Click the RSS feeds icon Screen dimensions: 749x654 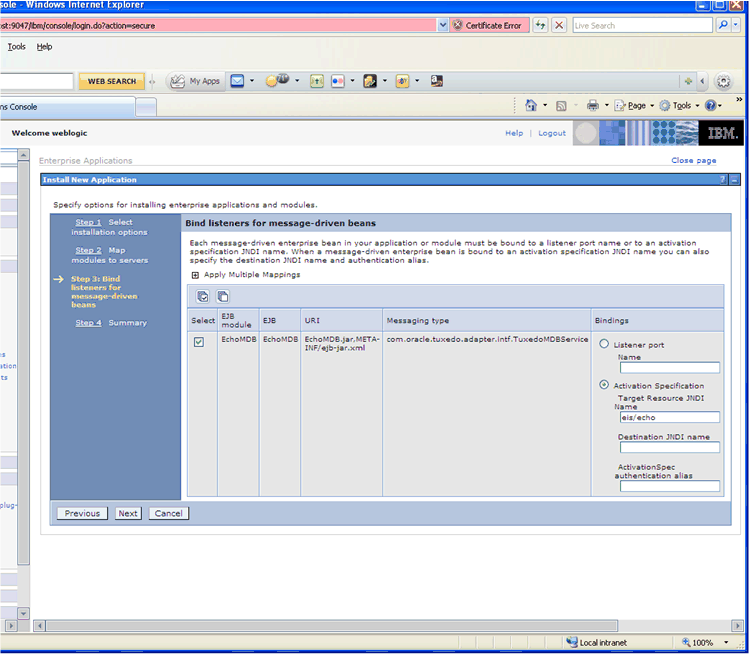tap(561, 106)
